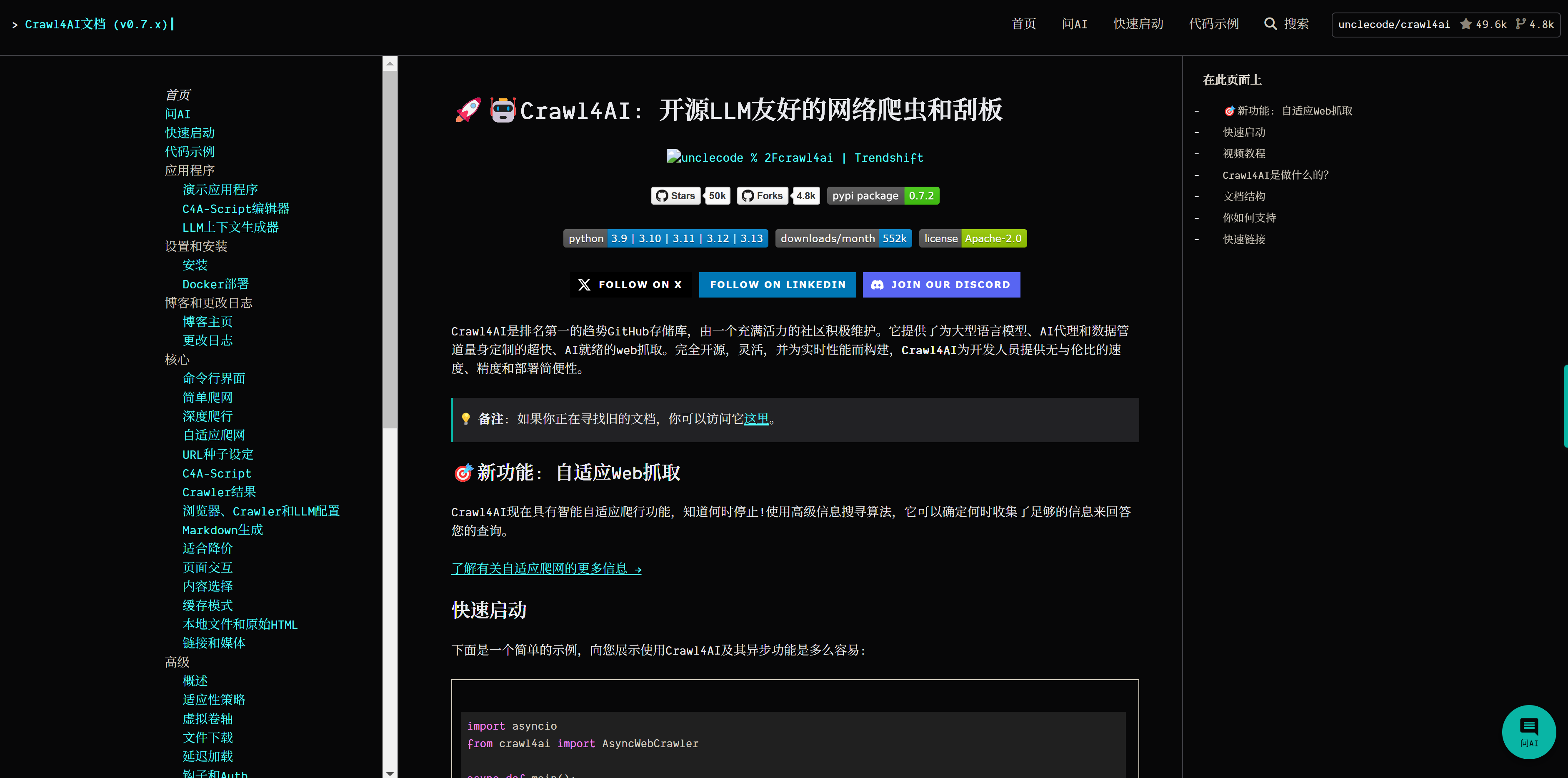The height and width of the screenshot is (778, 1568).
Task: Click the GitHub fork count icon
Action: (x=1520, y=24)
